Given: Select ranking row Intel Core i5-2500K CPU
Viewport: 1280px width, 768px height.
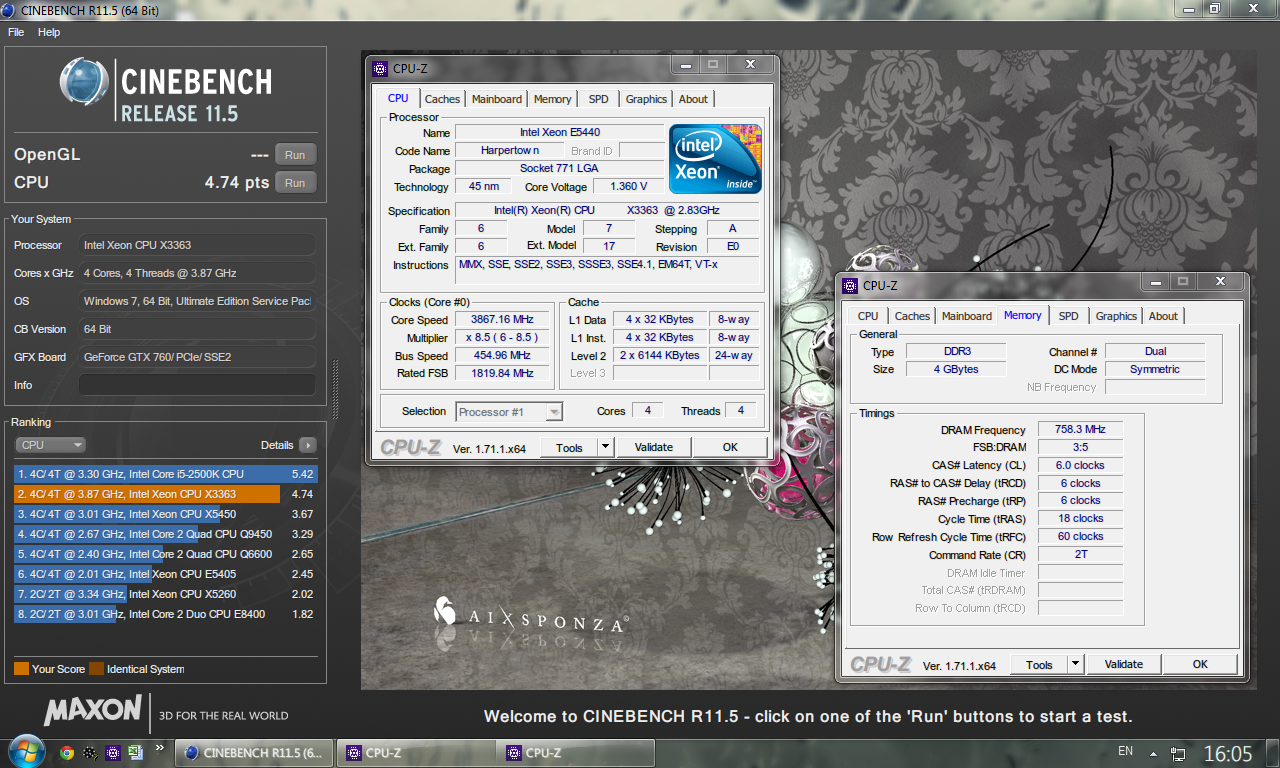Looking at the screenshot, I should point(166,474).
